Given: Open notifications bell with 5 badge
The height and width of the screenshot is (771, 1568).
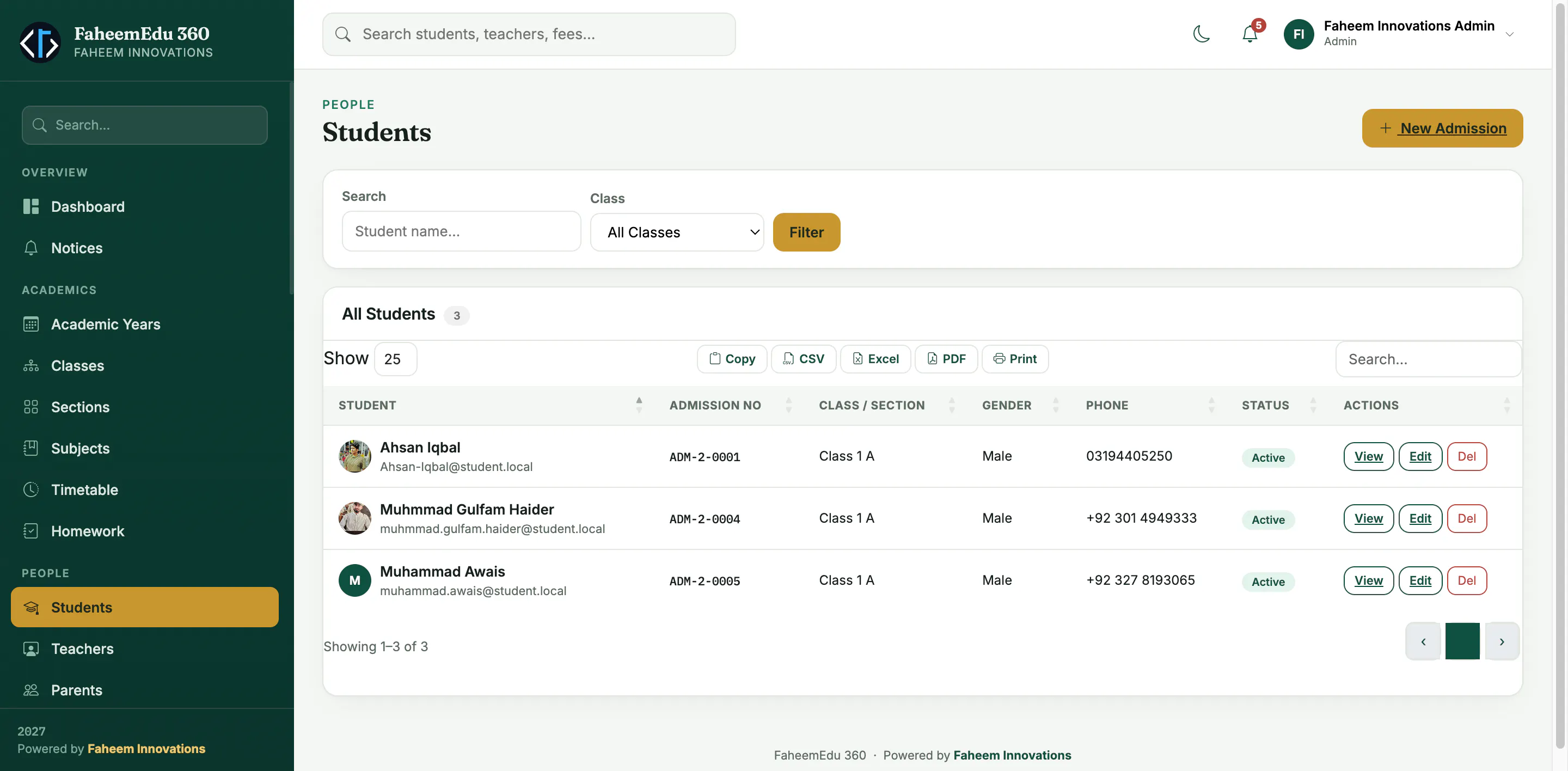Looking at the screenshot, I should [1250, 34].
